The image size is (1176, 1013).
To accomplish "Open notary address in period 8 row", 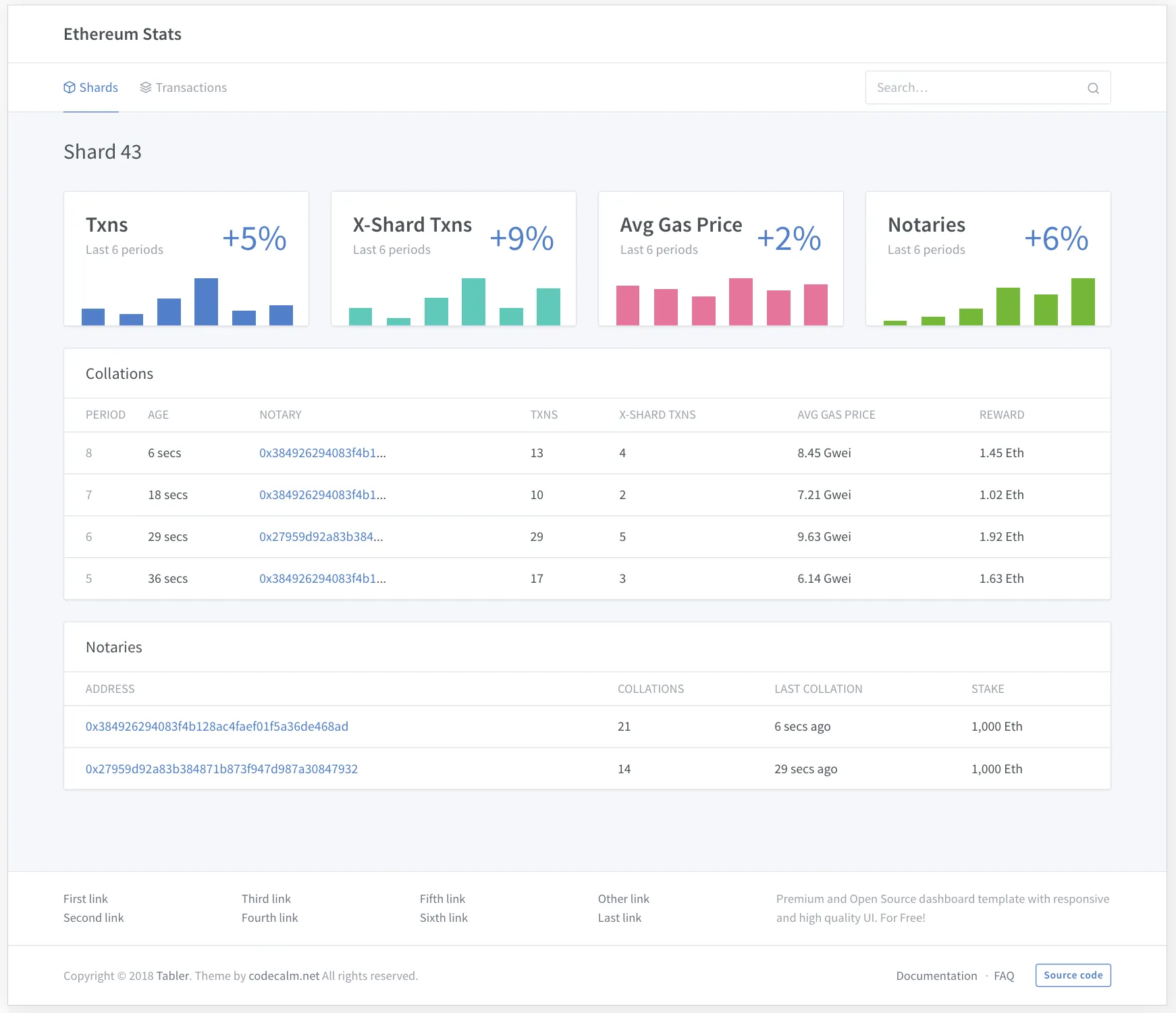I will [322, 453].
